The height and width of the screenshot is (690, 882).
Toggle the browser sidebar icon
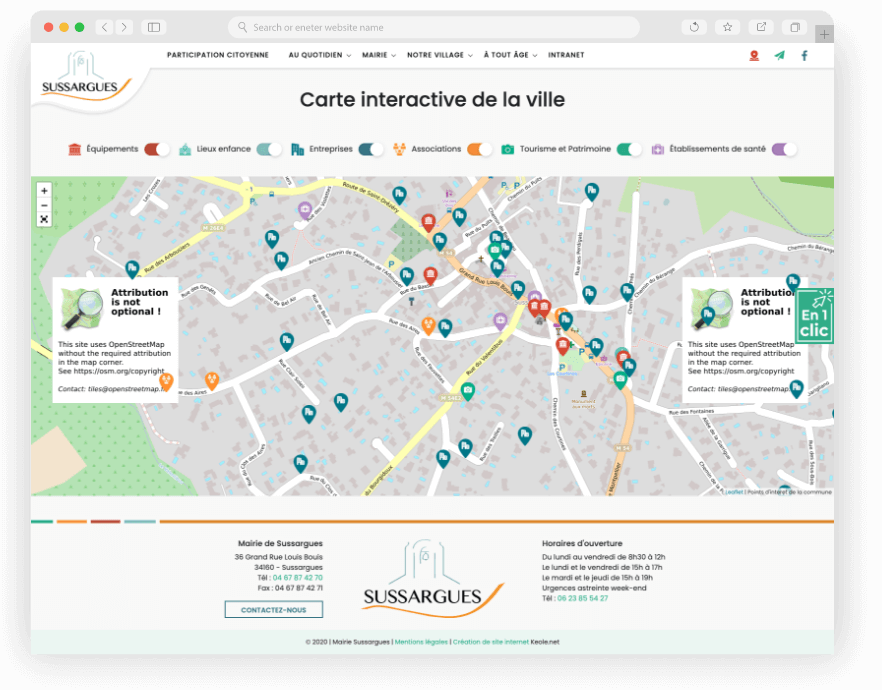coord(154,27)
